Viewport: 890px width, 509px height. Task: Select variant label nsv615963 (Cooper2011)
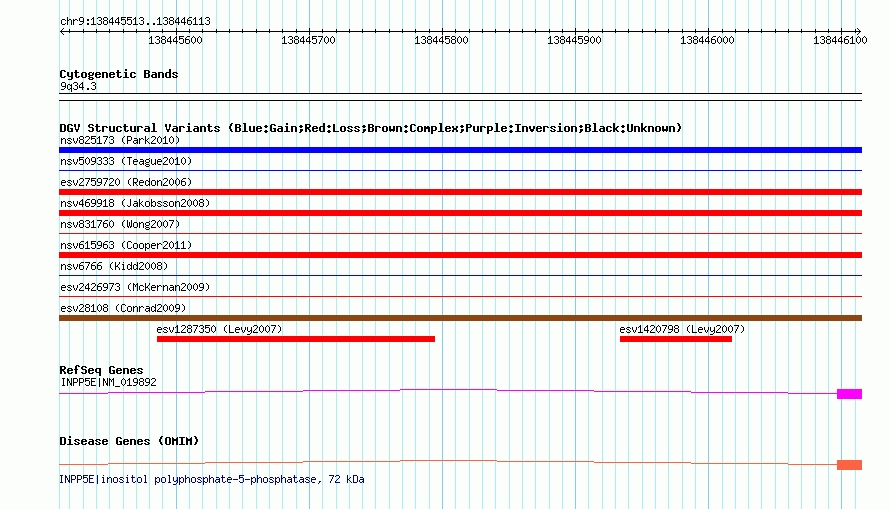pos(126,245)
